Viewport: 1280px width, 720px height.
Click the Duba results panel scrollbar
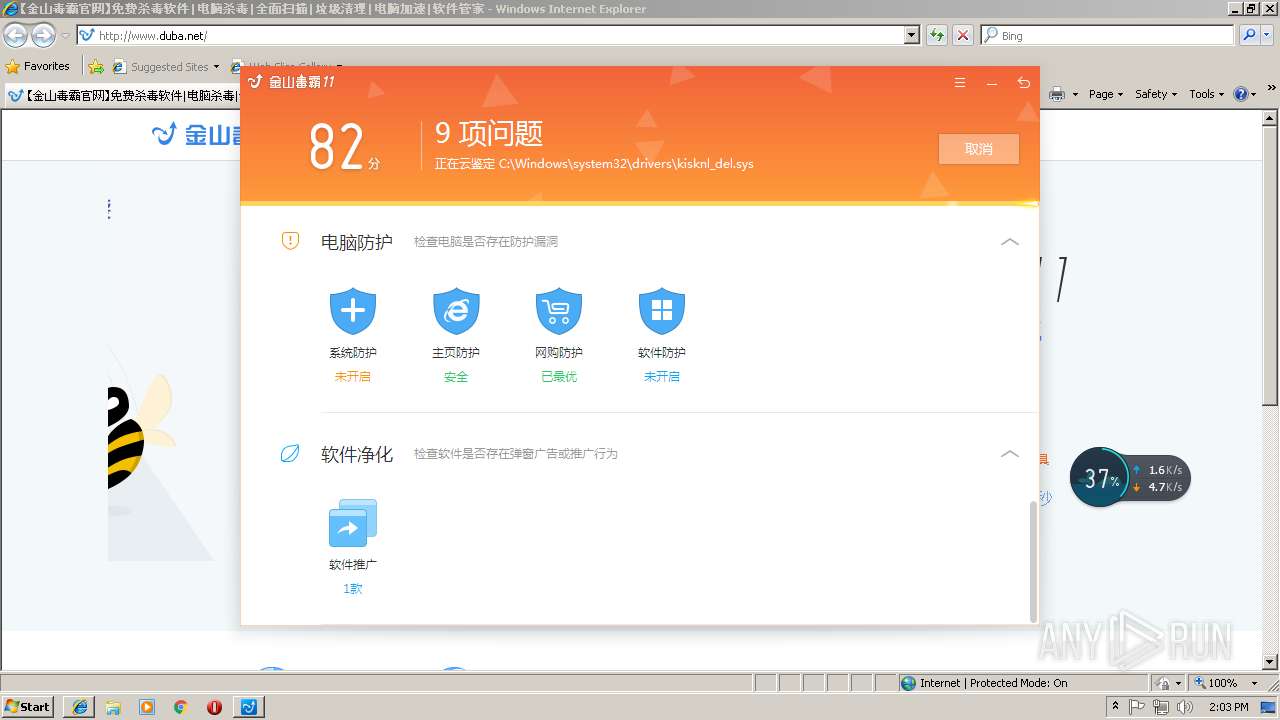click(1033, 560)
